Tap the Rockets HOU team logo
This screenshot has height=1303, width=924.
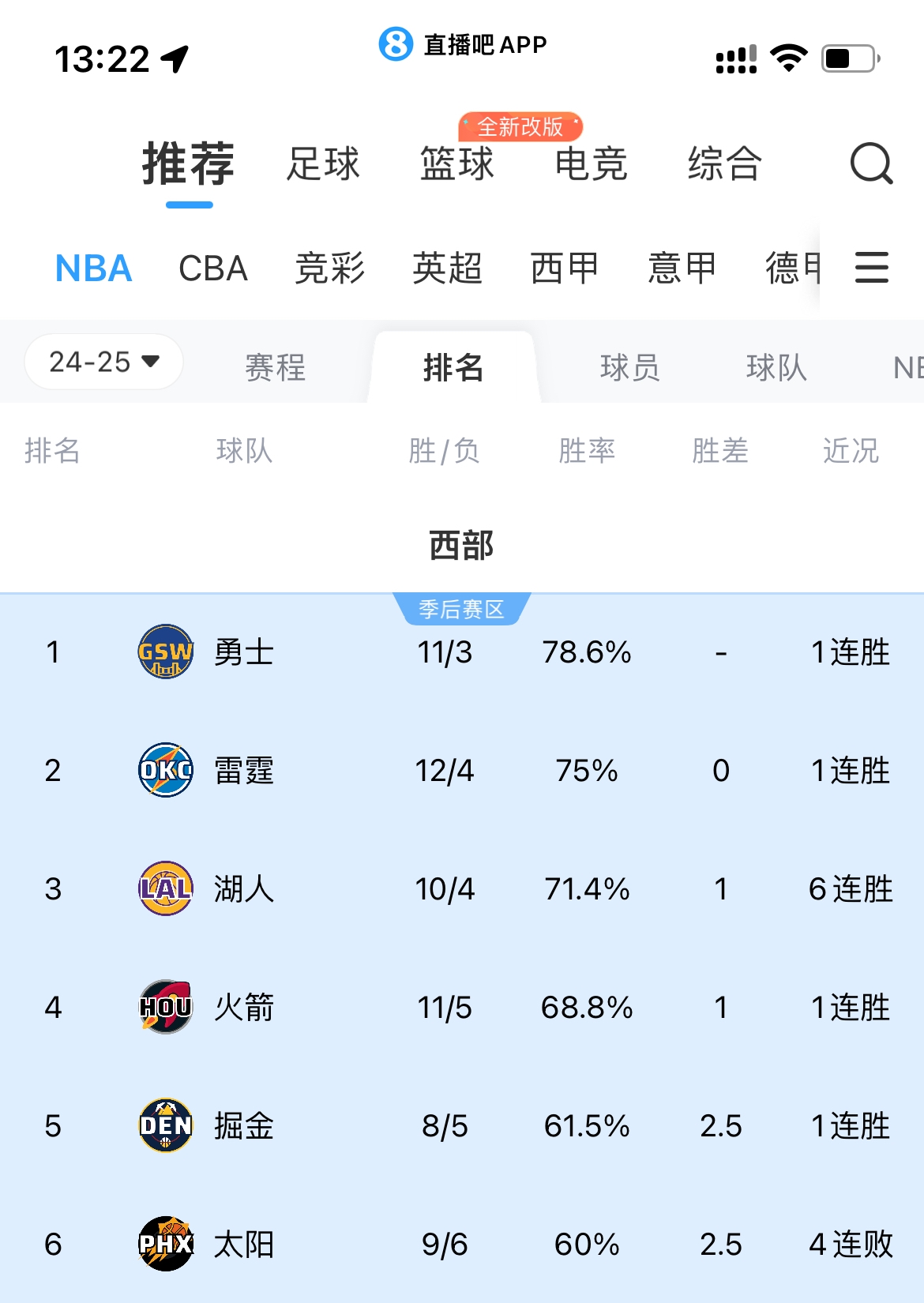(x=166, y=1007)
